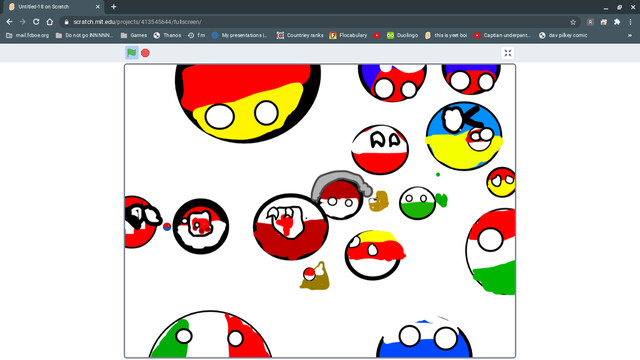The image size is (640, 360).
Task: Open the Countriey ranks bookmark
Action: pos(300,36)
